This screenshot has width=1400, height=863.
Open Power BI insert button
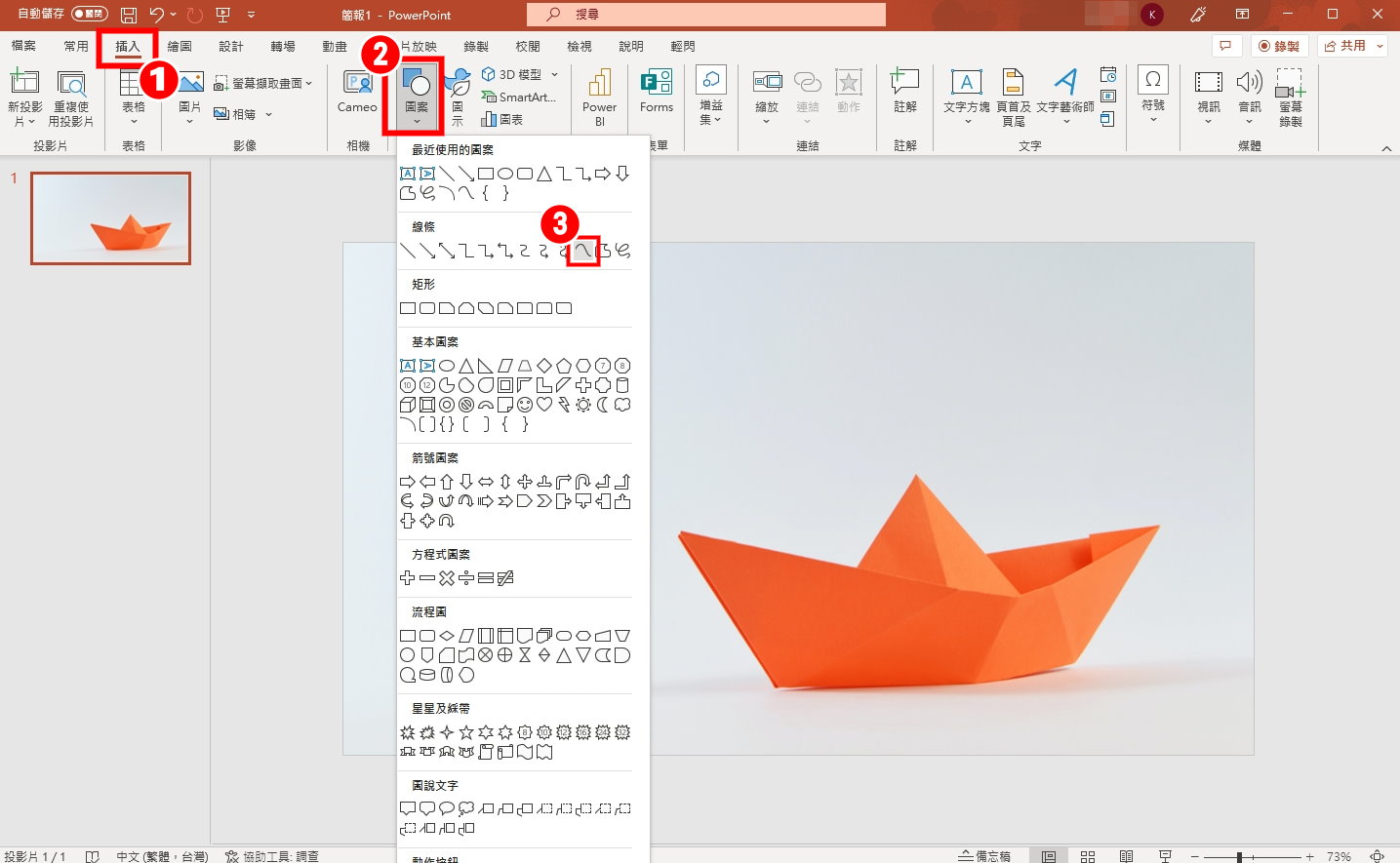tap(599, 98)
